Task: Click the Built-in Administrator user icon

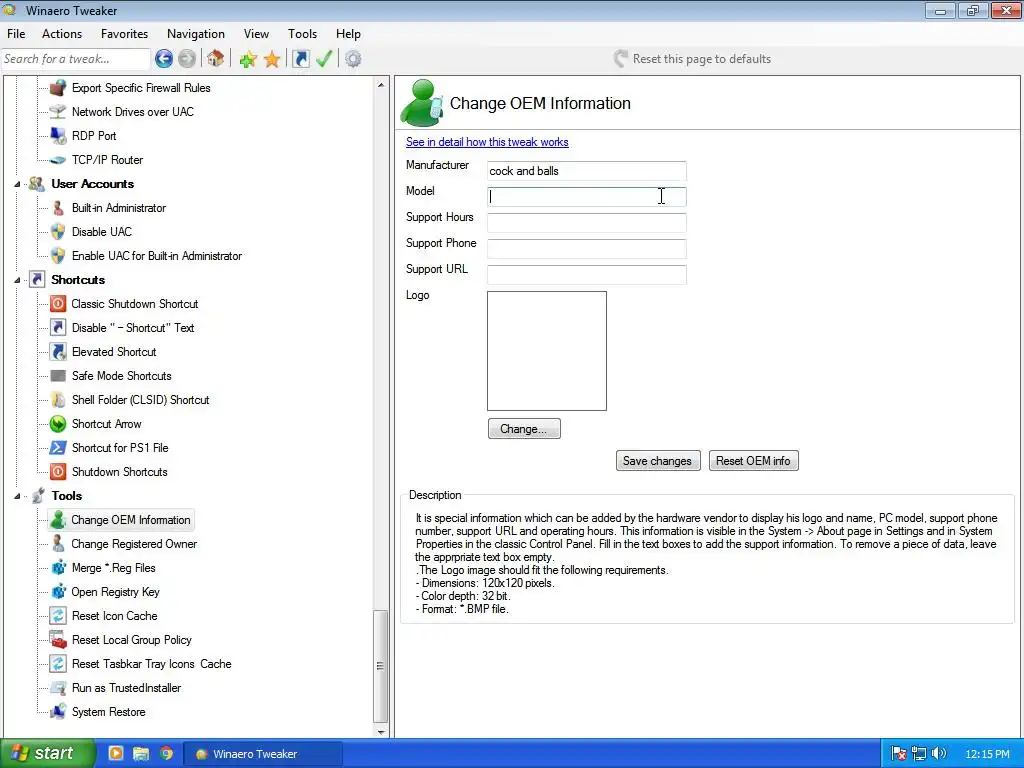Action: [x=58, y=208]
